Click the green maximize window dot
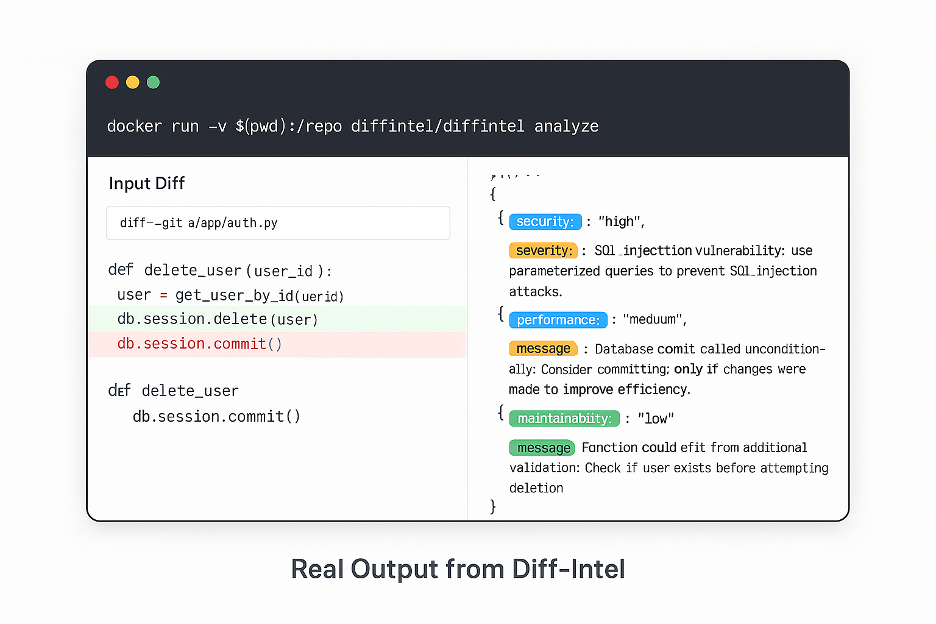 pyautogui.click(x=153, y=82)
